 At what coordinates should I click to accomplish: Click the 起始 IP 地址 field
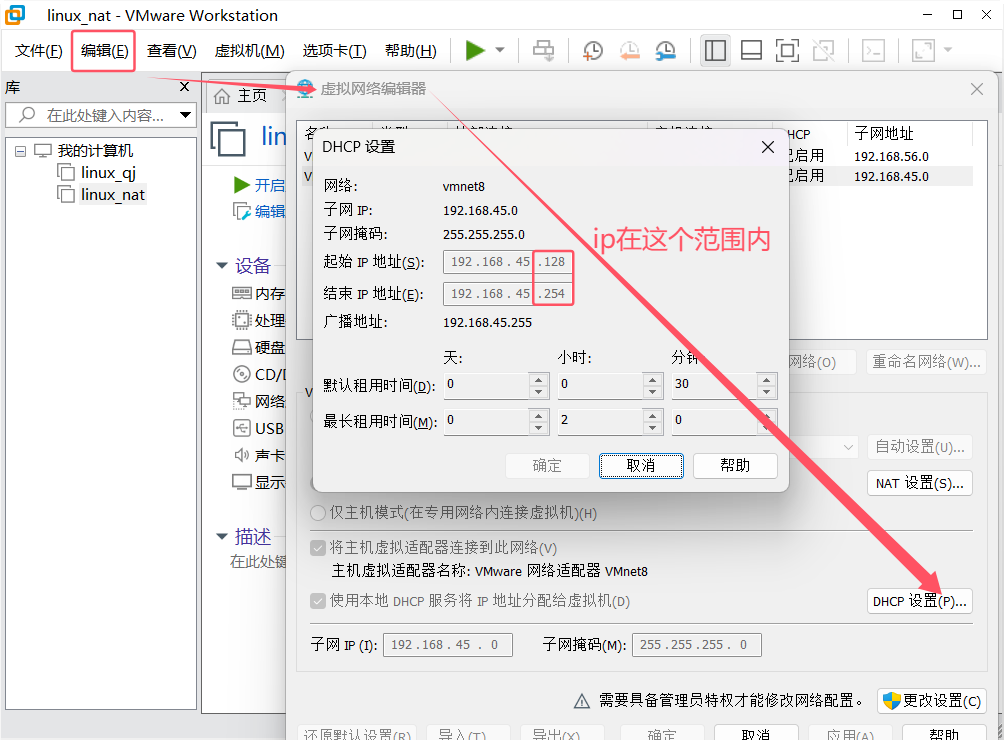[506, 262]
